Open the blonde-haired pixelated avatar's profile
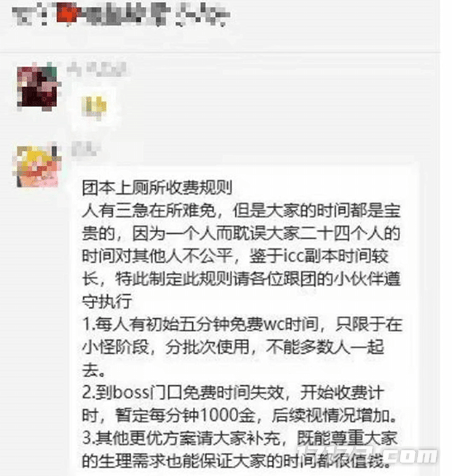Screen dimensions: 452x476 [x=37, y=167]
